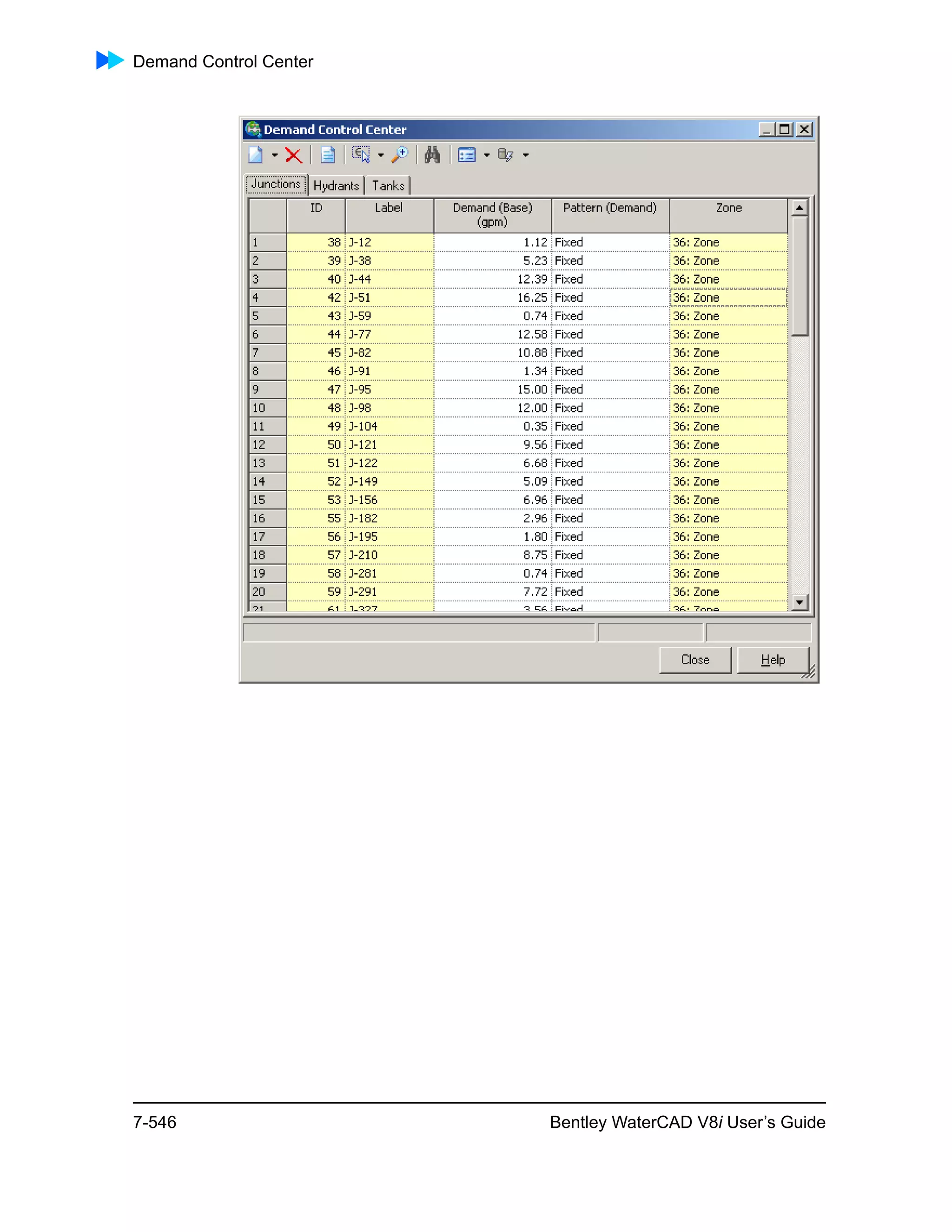
Task: Click the Pattern (Demand) column header
Action: (610, 215)
